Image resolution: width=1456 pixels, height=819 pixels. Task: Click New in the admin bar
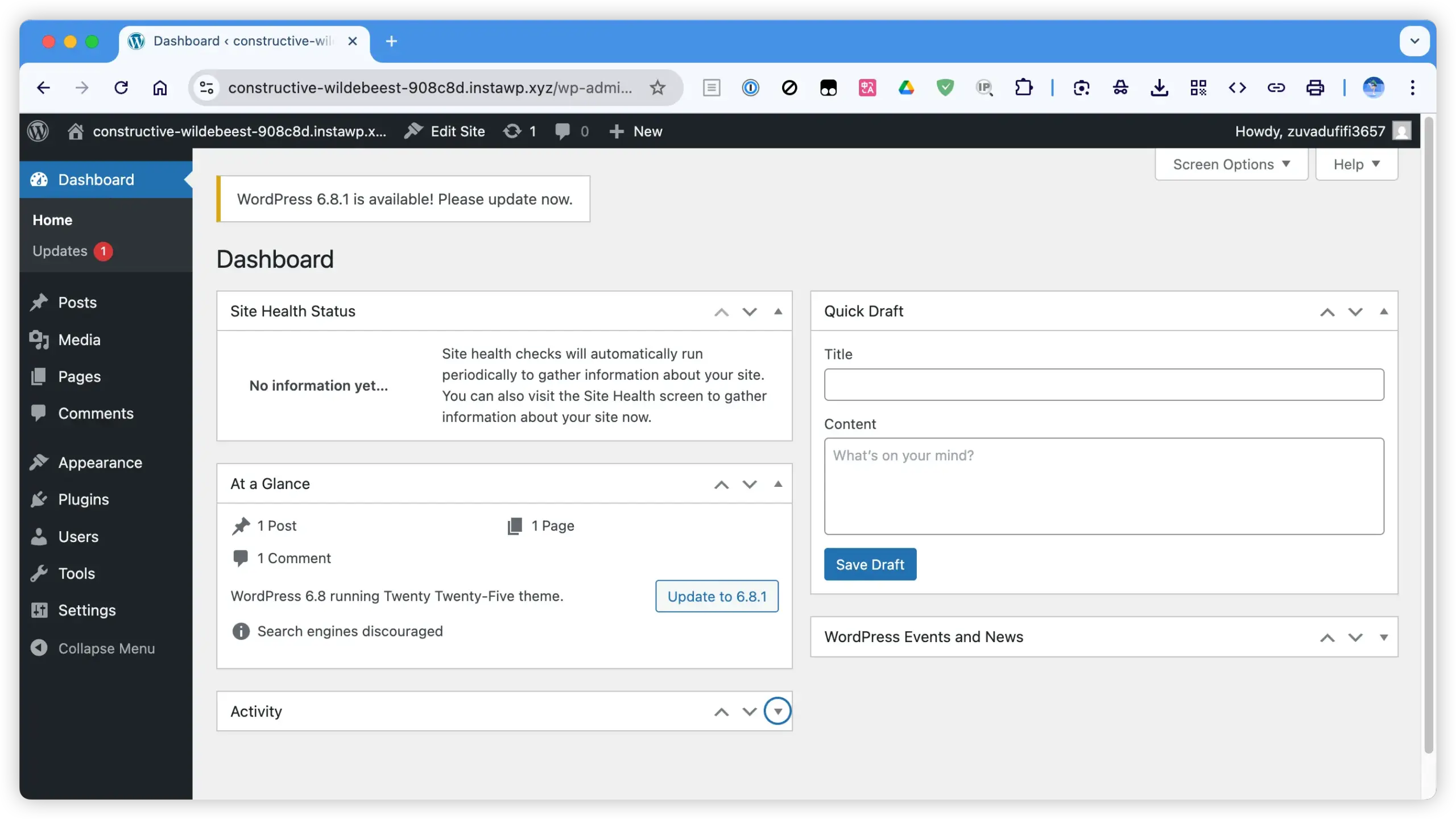(x=636, y=131)
